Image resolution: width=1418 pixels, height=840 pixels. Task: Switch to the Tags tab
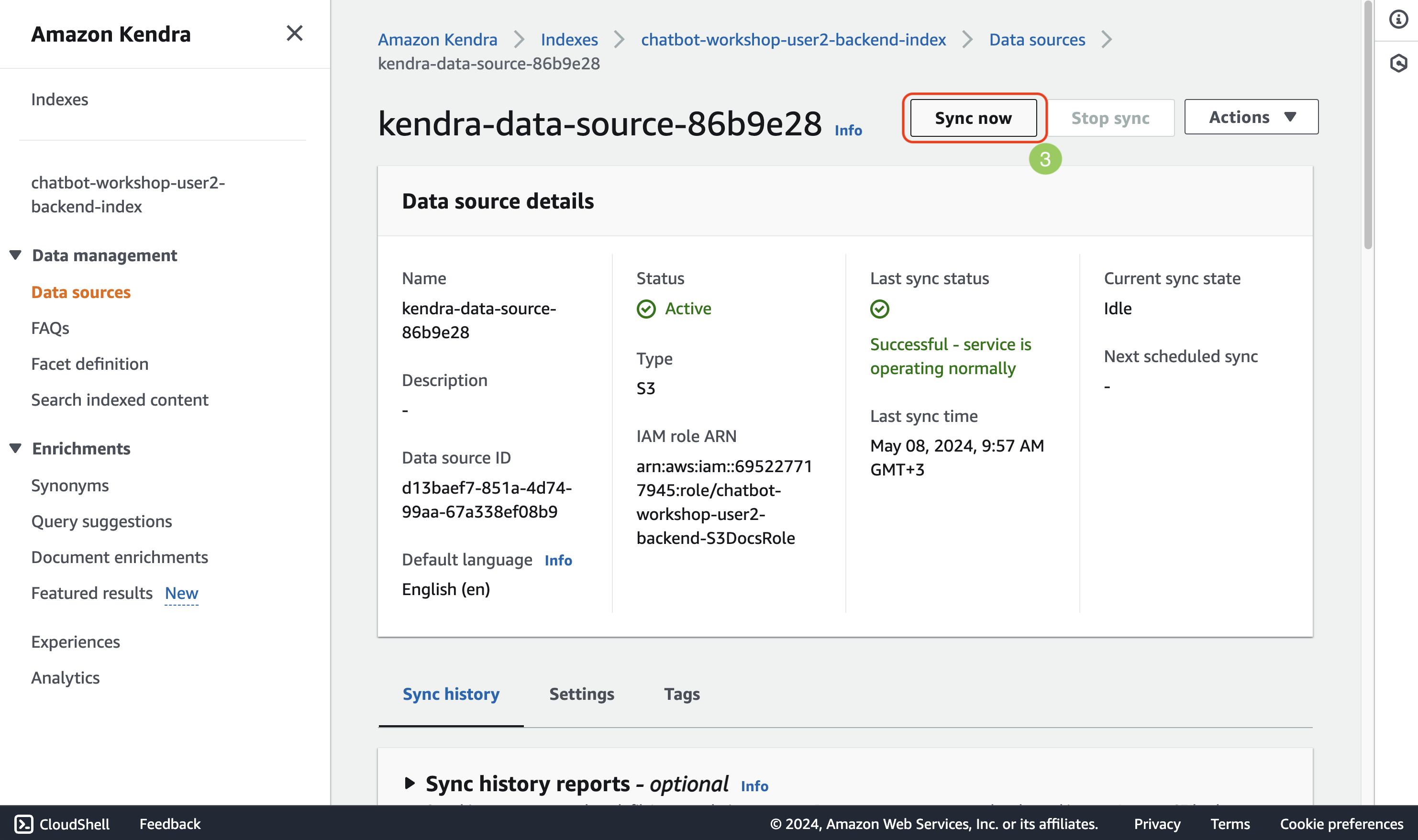[682, 694]
